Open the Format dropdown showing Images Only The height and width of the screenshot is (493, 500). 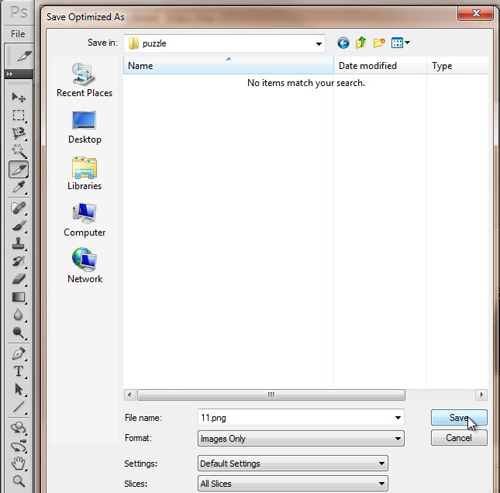point(301,438)
